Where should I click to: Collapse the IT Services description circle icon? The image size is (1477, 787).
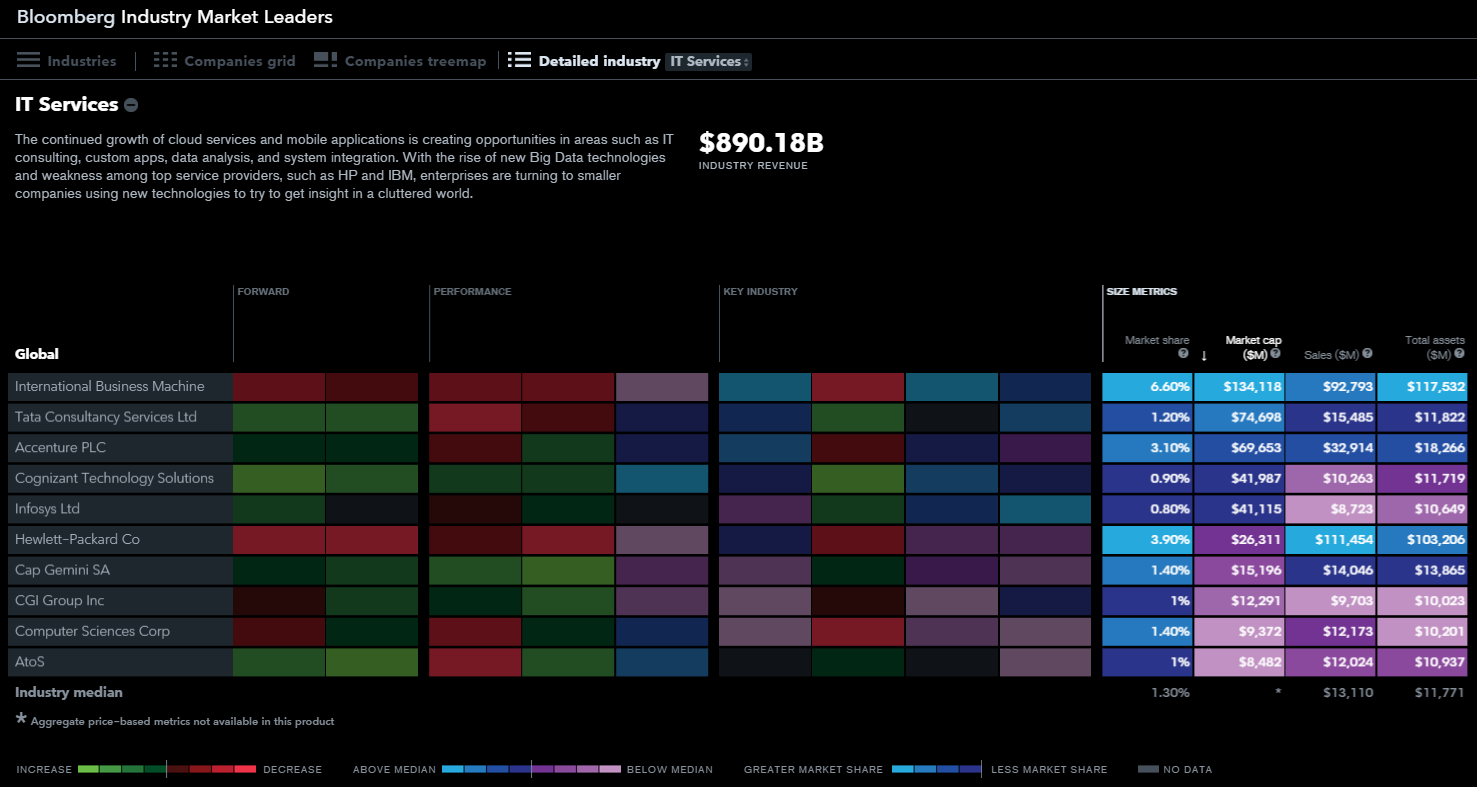click(131, 105)
